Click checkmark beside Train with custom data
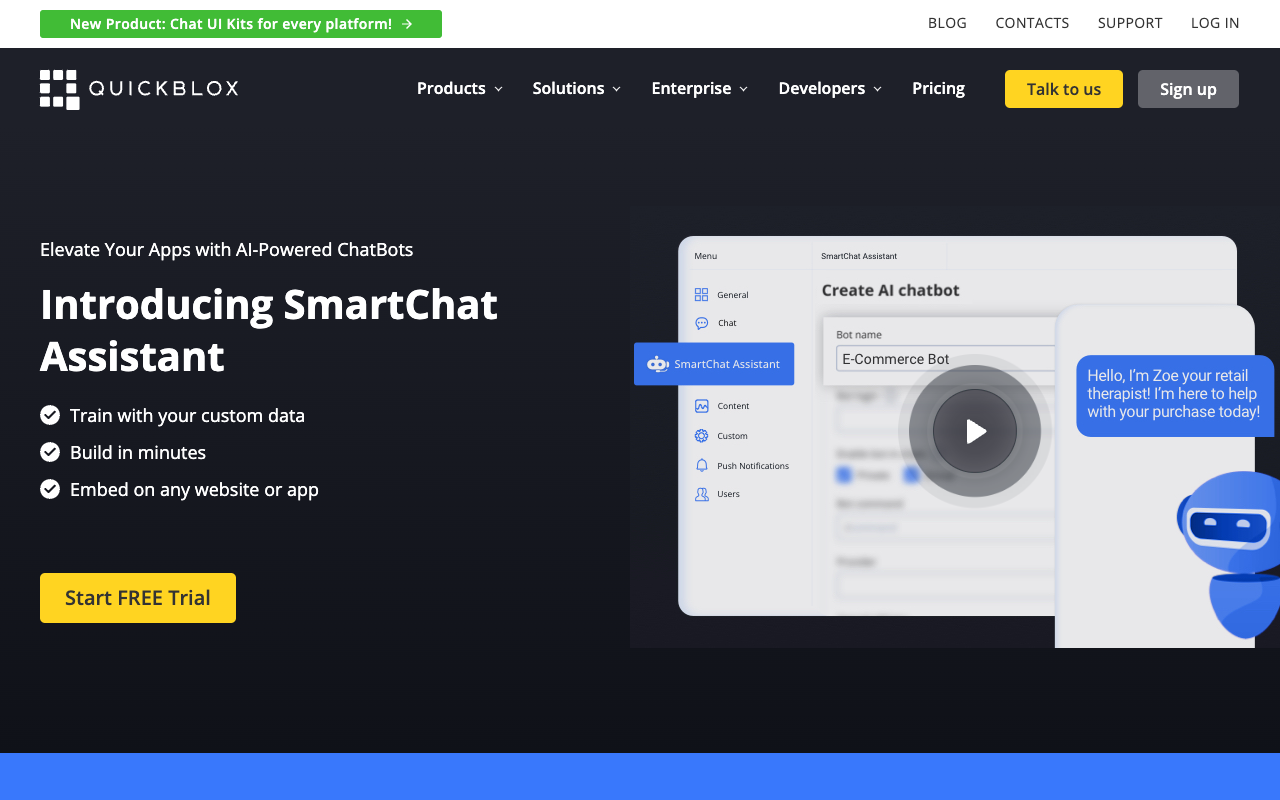Viewport: 1280px width, 800px height. [x=50, y=415]
